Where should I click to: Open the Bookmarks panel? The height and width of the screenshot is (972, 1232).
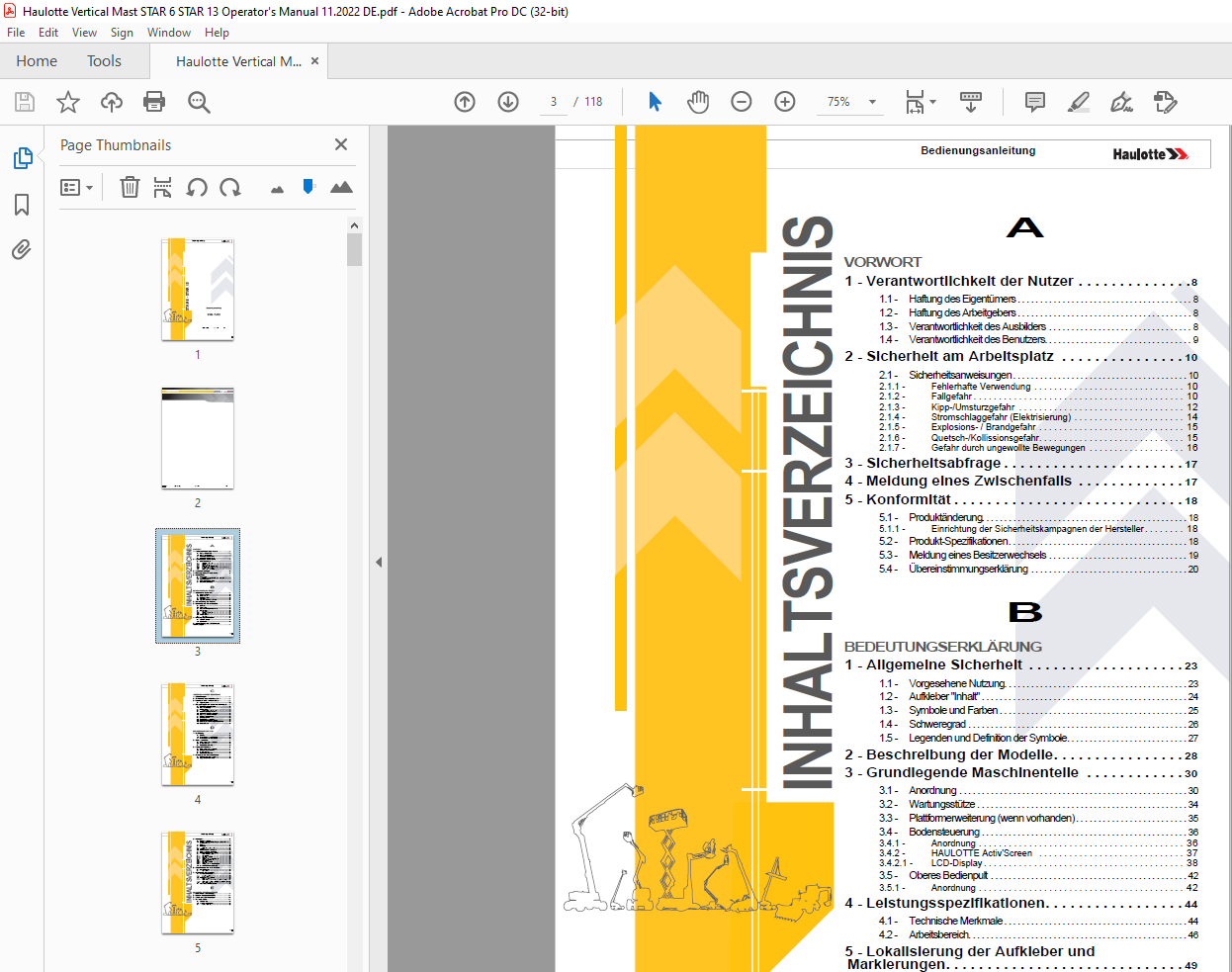coord(22,205)
